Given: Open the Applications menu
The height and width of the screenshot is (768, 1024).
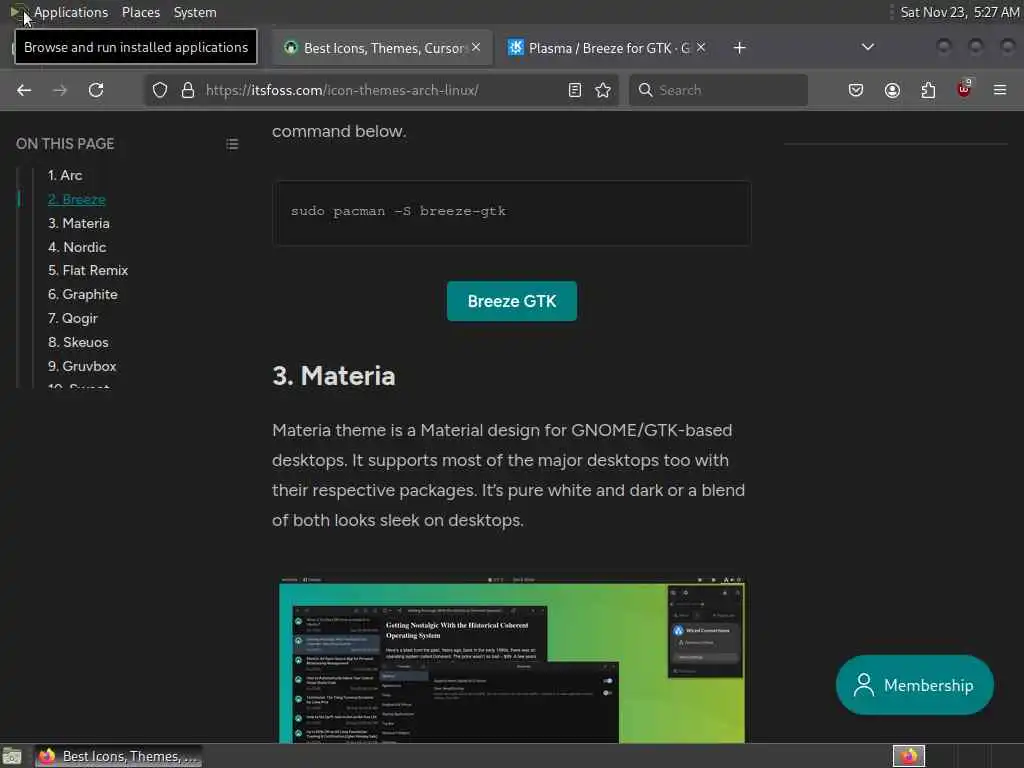Looking at the screenshot, I should click(71, 12).
